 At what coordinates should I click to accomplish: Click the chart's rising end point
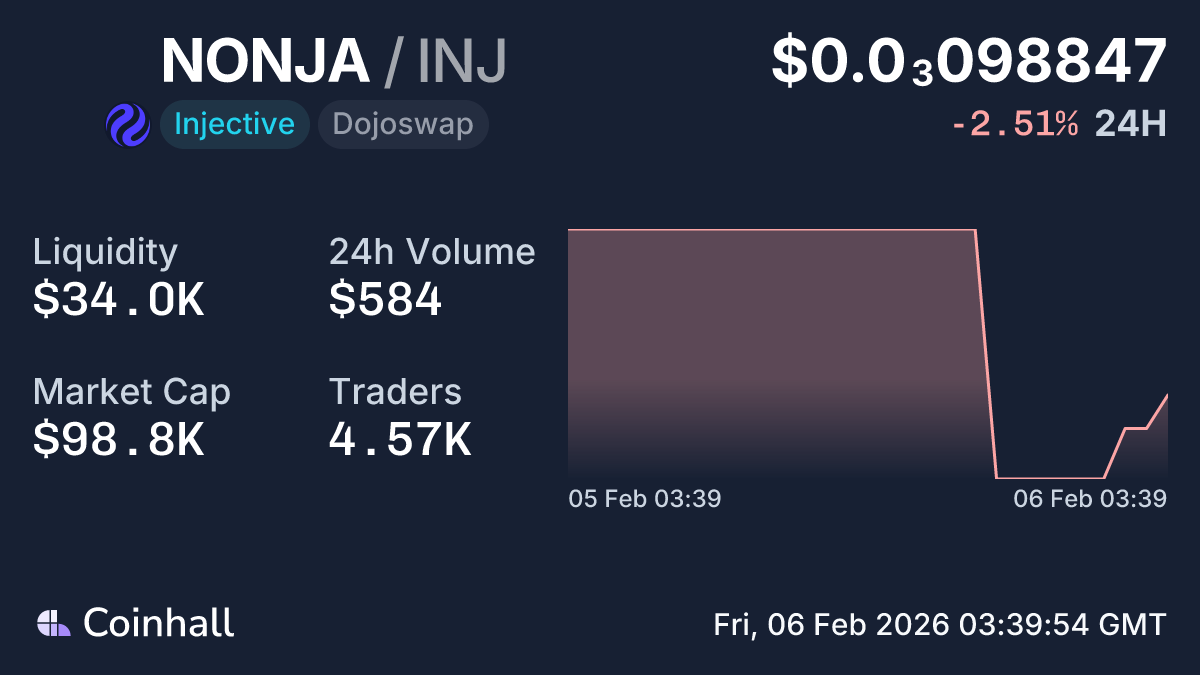tap(1165, 398)
